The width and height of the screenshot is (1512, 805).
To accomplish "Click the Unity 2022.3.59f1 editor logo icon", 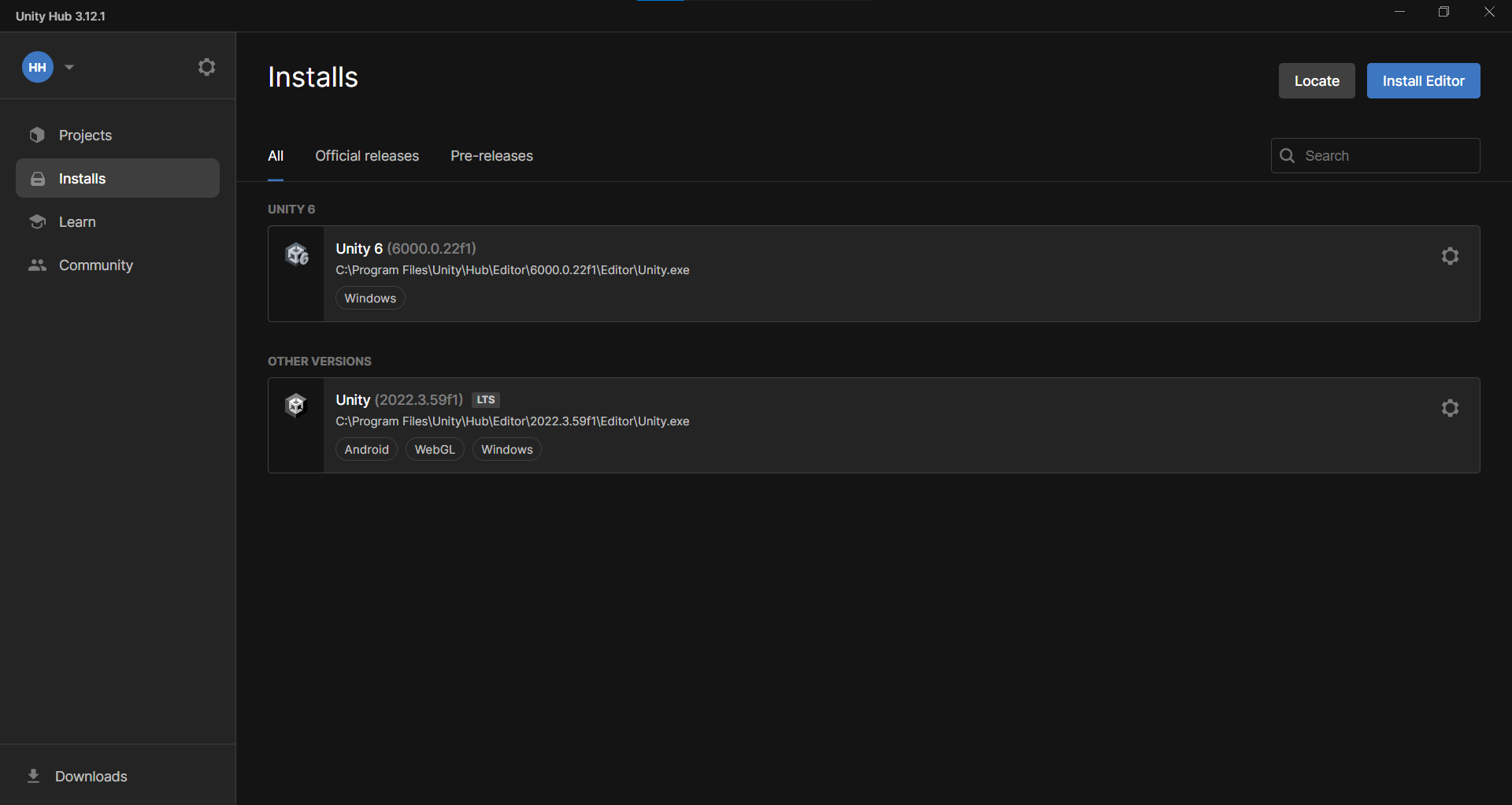I will click(x=295, y=405).
